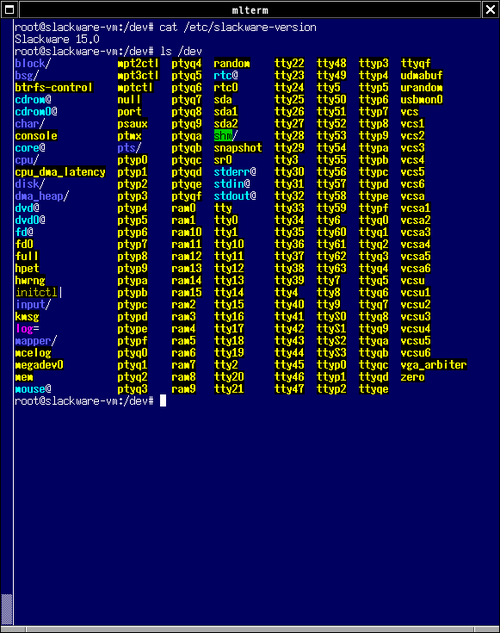Select the green-highlighted shm/ directory entry
Viewport: 500px width, 633px height.
(226, 136)
